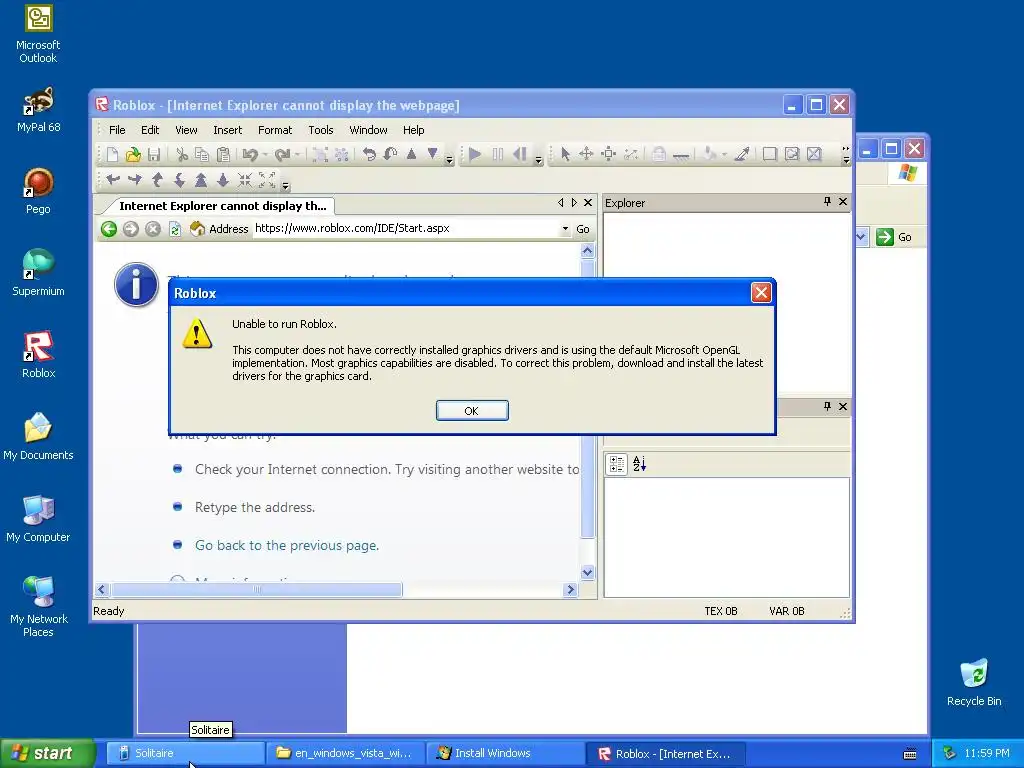Expand the far-right toolbar overflow chevron
Screen dimensions: 1024x768
(x=846, y=154)
